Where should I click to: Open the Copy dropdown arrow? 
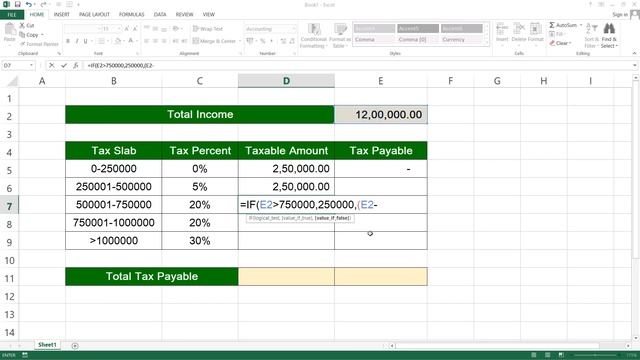click(x=42, y=35)
